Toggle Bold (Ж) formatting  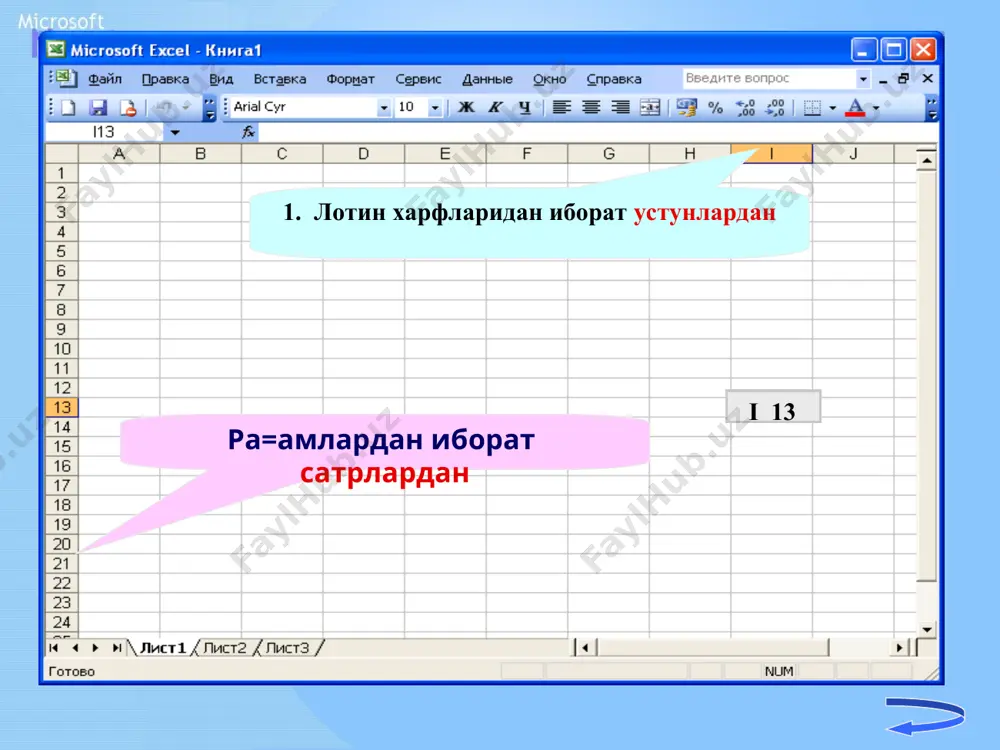(x=466, y=107)
